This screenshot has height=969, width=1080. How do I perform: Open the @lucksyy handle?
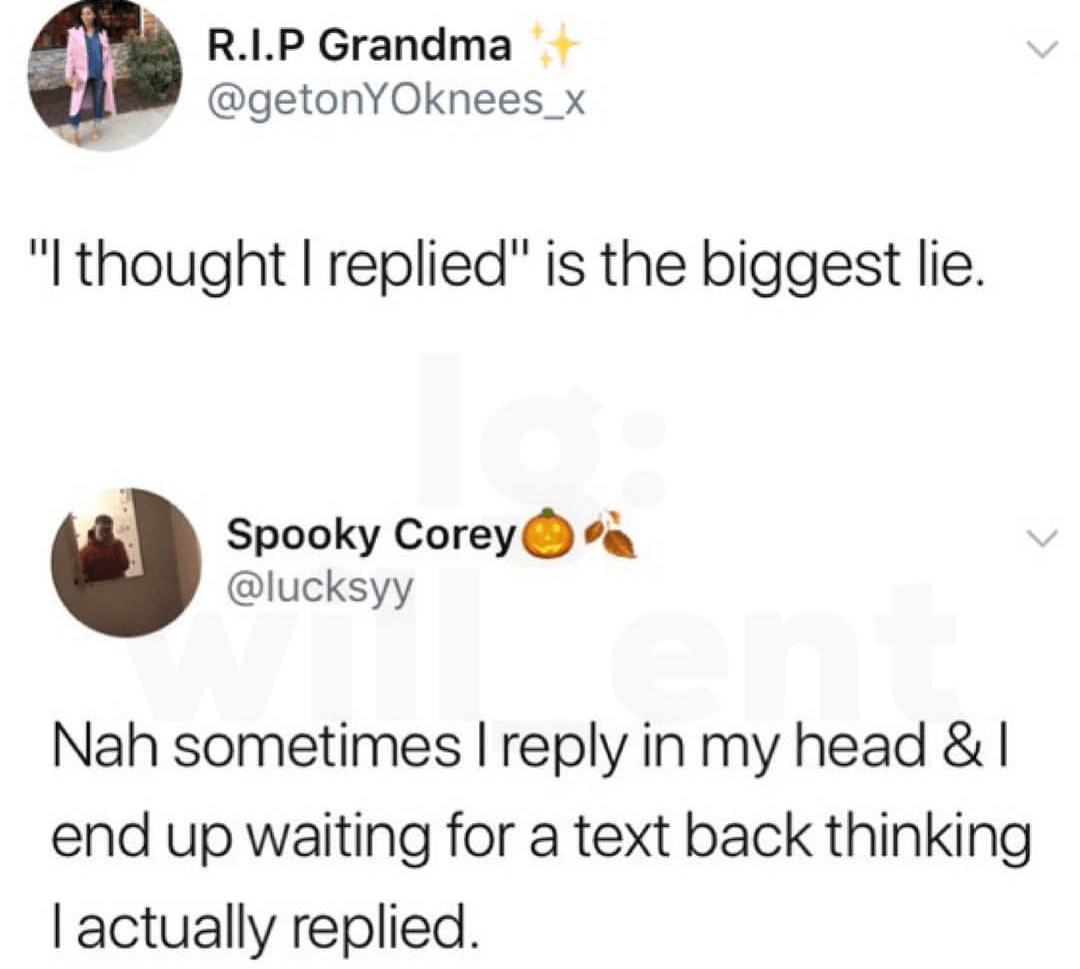coord(320,587)
